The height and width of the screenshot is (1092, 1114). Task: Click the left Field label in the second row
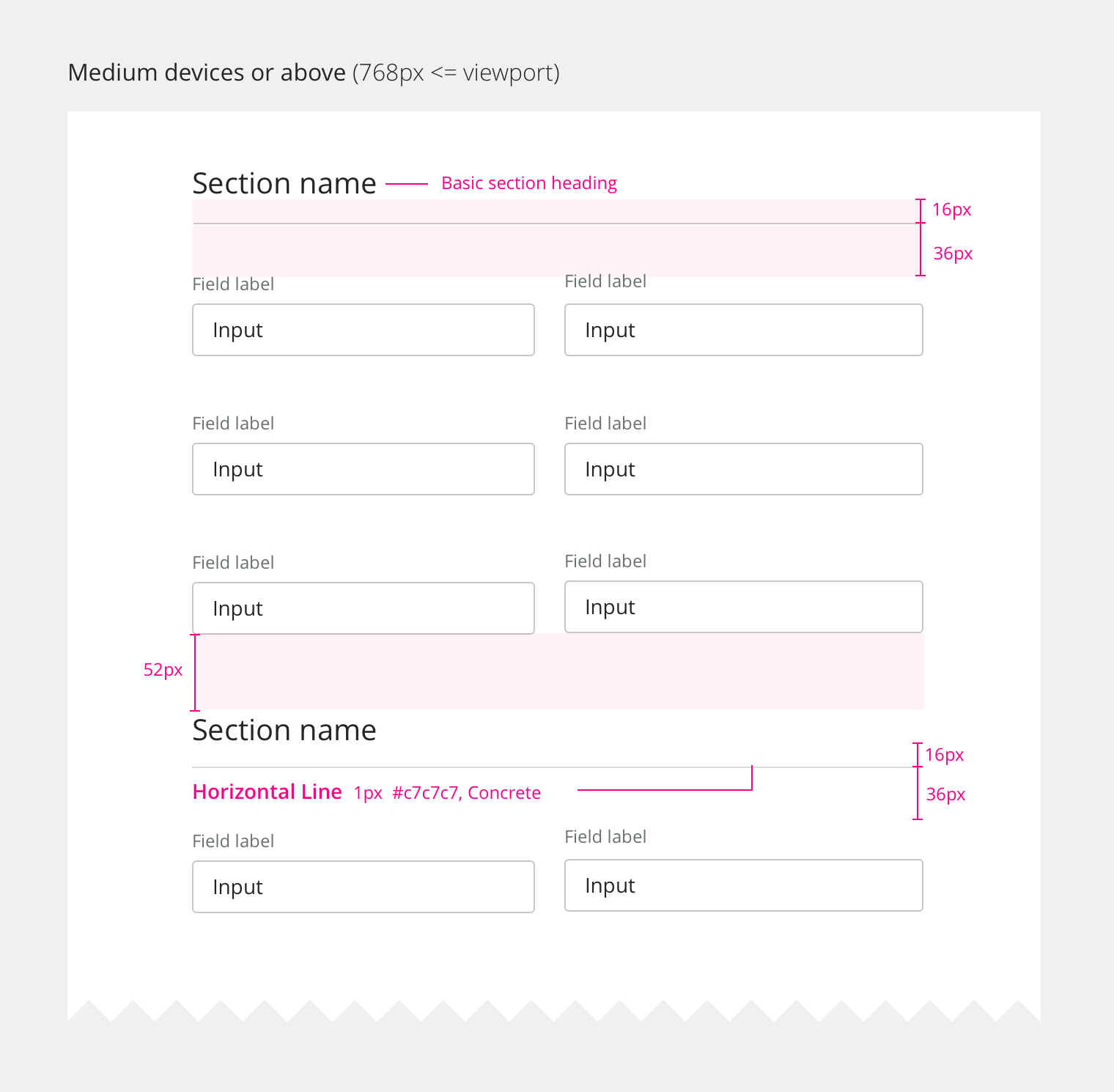233,424
